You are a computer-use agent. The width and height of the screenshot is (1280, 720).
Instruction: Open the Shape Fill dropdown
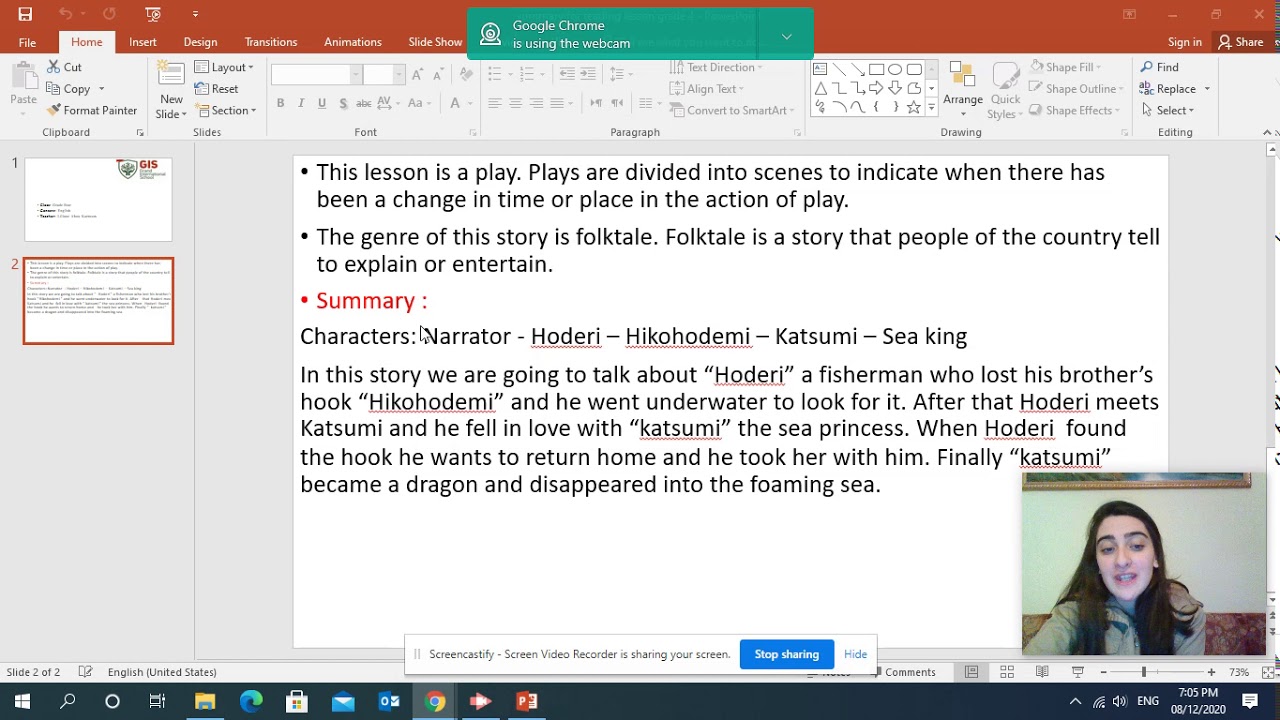[1065, 67]
